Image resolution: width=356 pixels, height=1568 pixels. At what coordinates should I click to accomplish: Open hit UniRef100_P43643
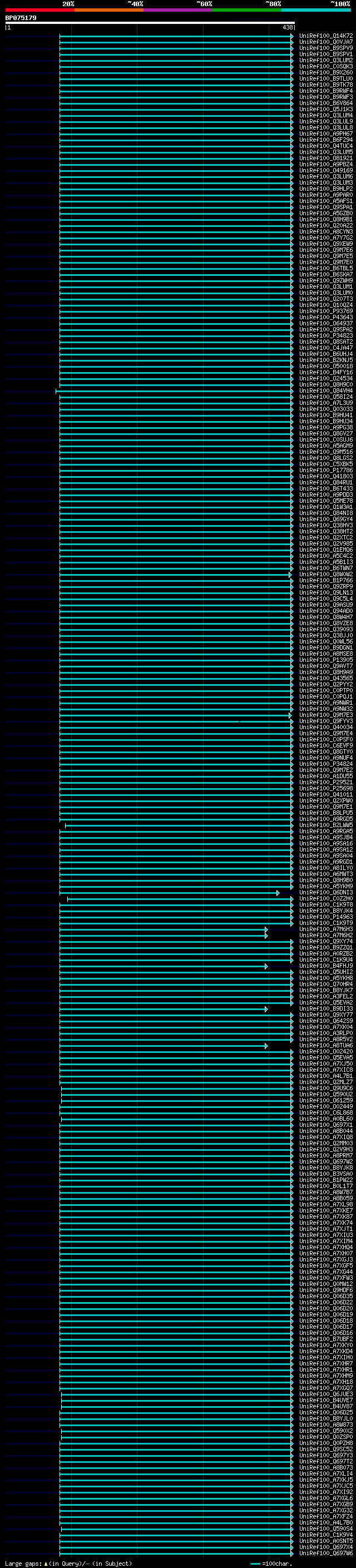pyautogui.click(x=326, y=318)
